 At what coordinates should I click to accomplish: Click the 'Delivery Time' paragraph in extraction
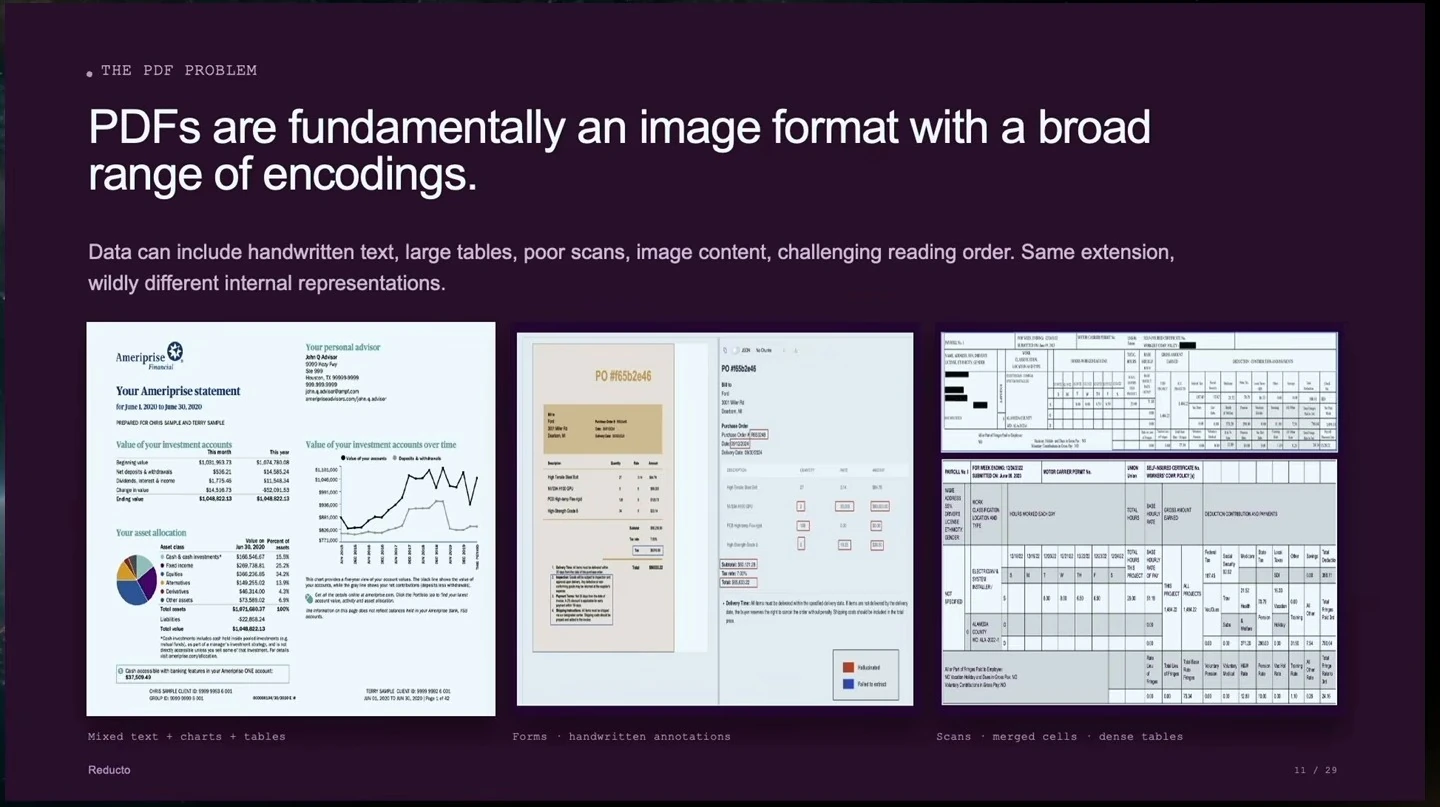815,612
